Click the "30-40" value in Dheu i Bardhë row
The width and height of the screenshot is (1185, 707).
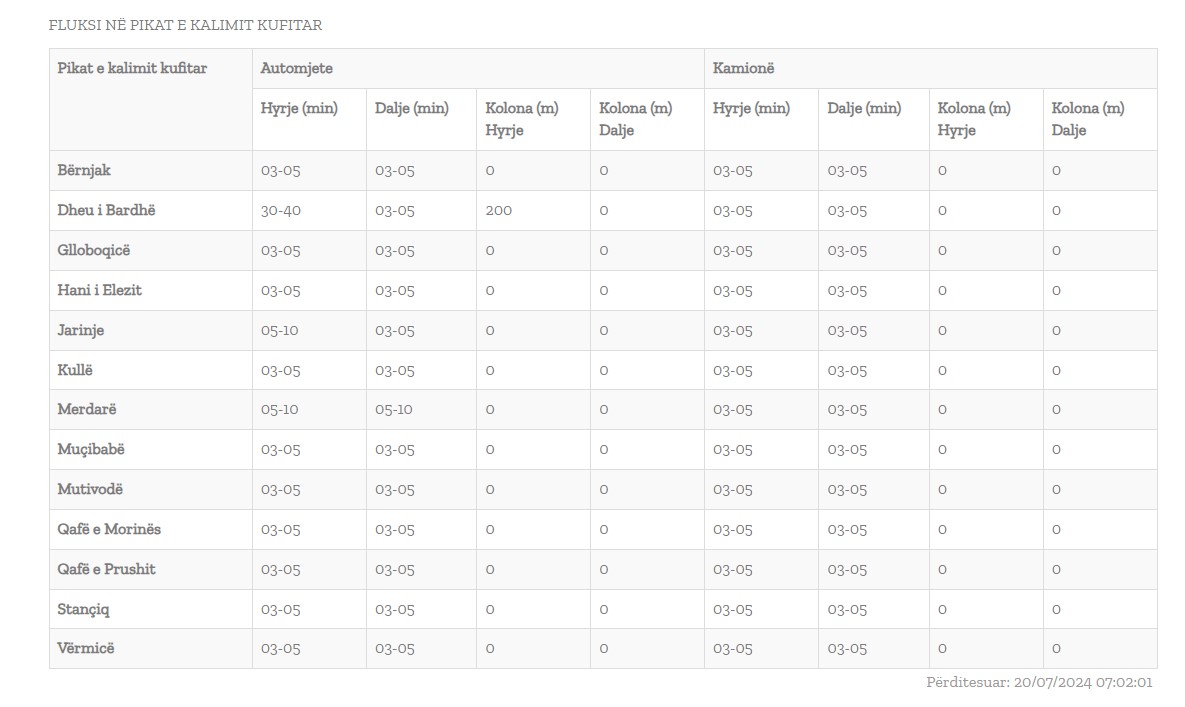pos(280,211)
